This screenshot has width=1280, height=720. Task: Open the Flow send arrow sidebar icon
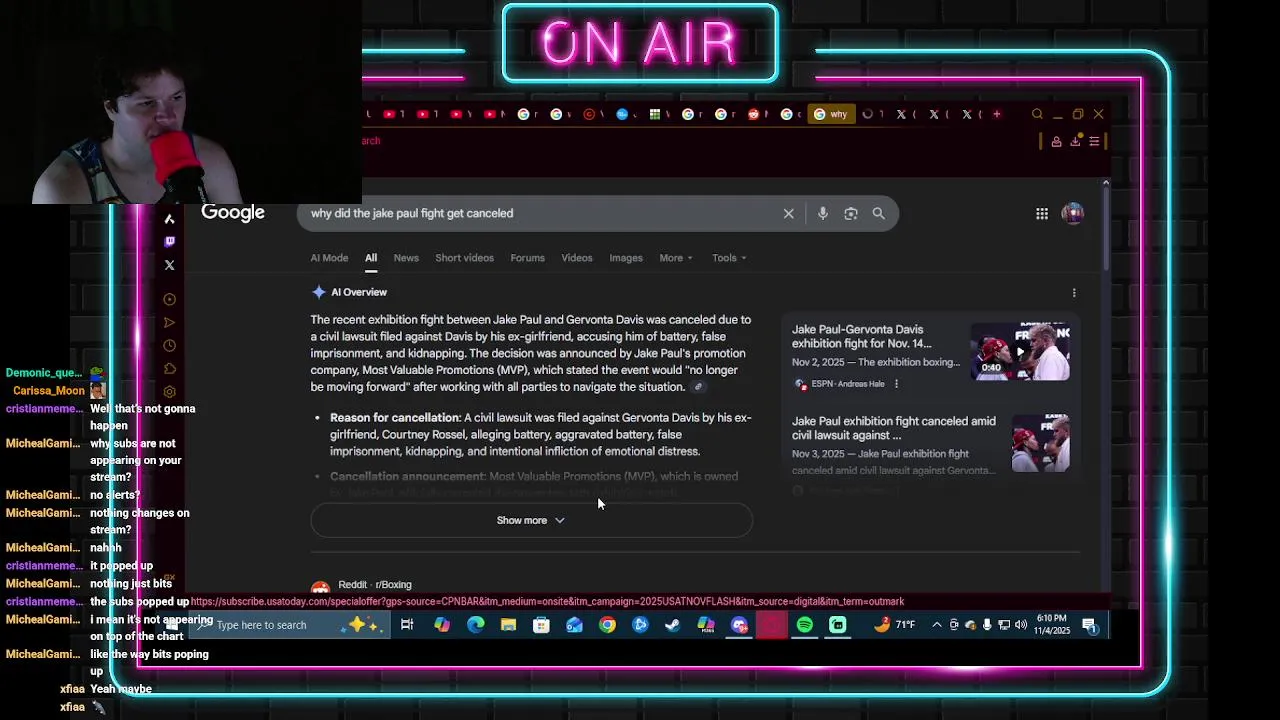coord(169,322)
